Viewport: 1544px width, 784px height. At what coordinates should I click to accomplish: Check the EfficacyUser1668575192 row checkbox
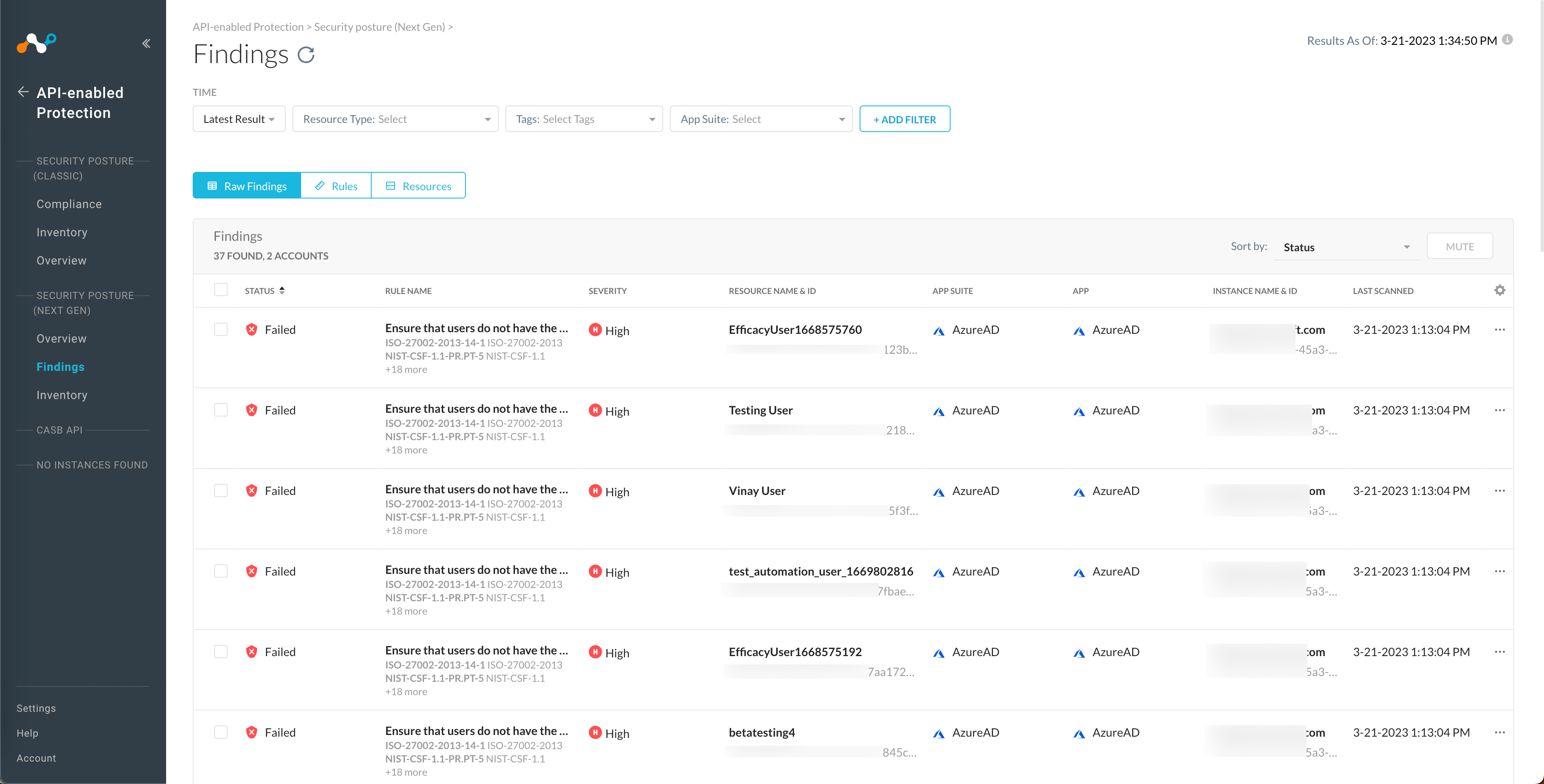click(221, 651)
